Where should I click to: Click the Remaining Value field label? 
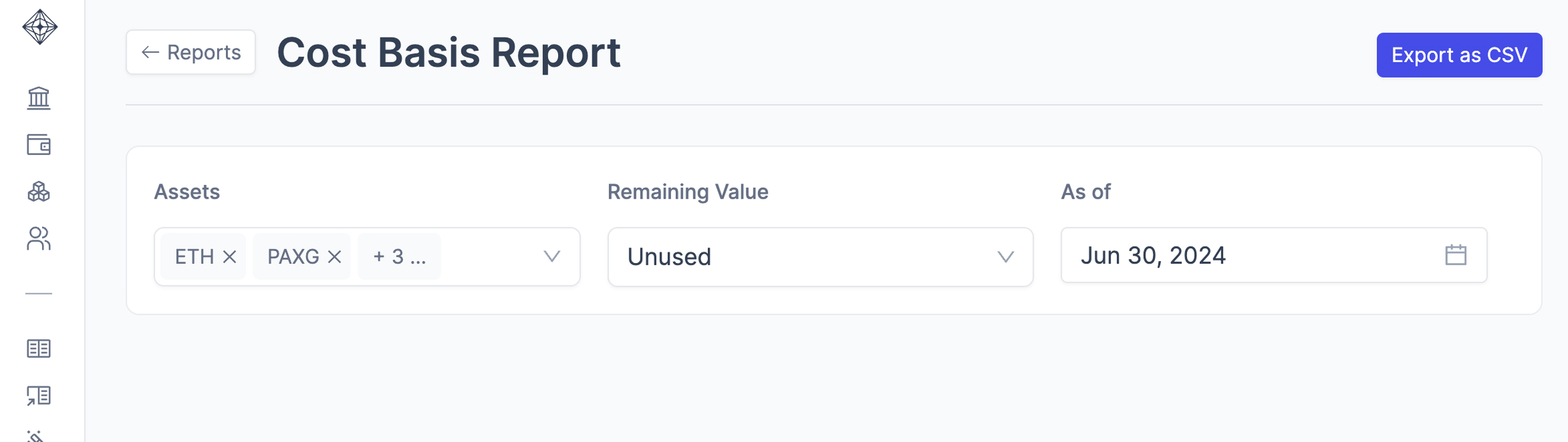[687, 192]
